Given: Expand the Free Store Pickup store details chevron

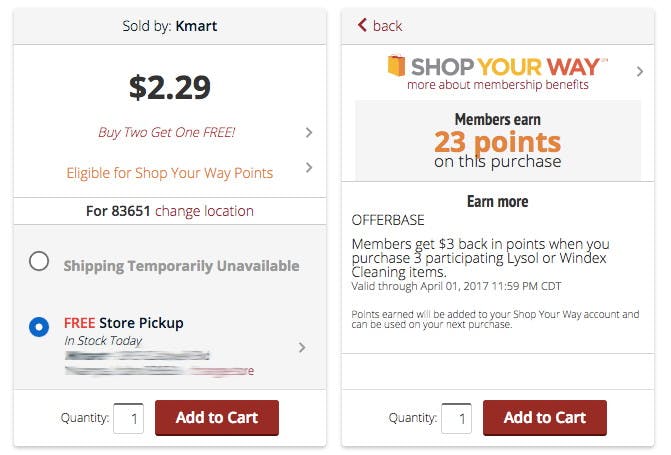Looking at the screenshot, I should (x=302, y=347).
